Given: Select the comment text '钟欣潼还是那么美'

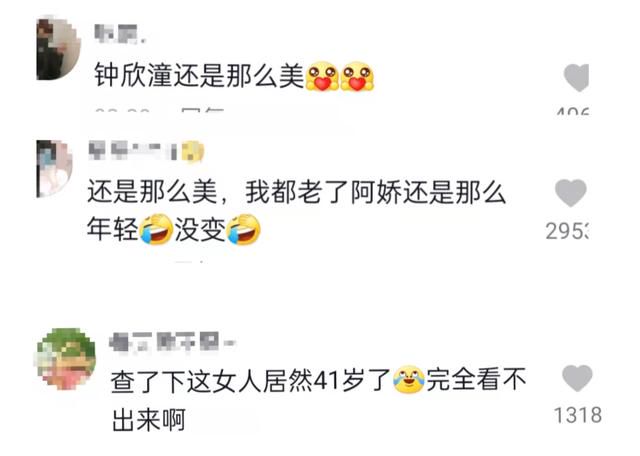Looking at the screenshot, I should [x=199, y=76].
